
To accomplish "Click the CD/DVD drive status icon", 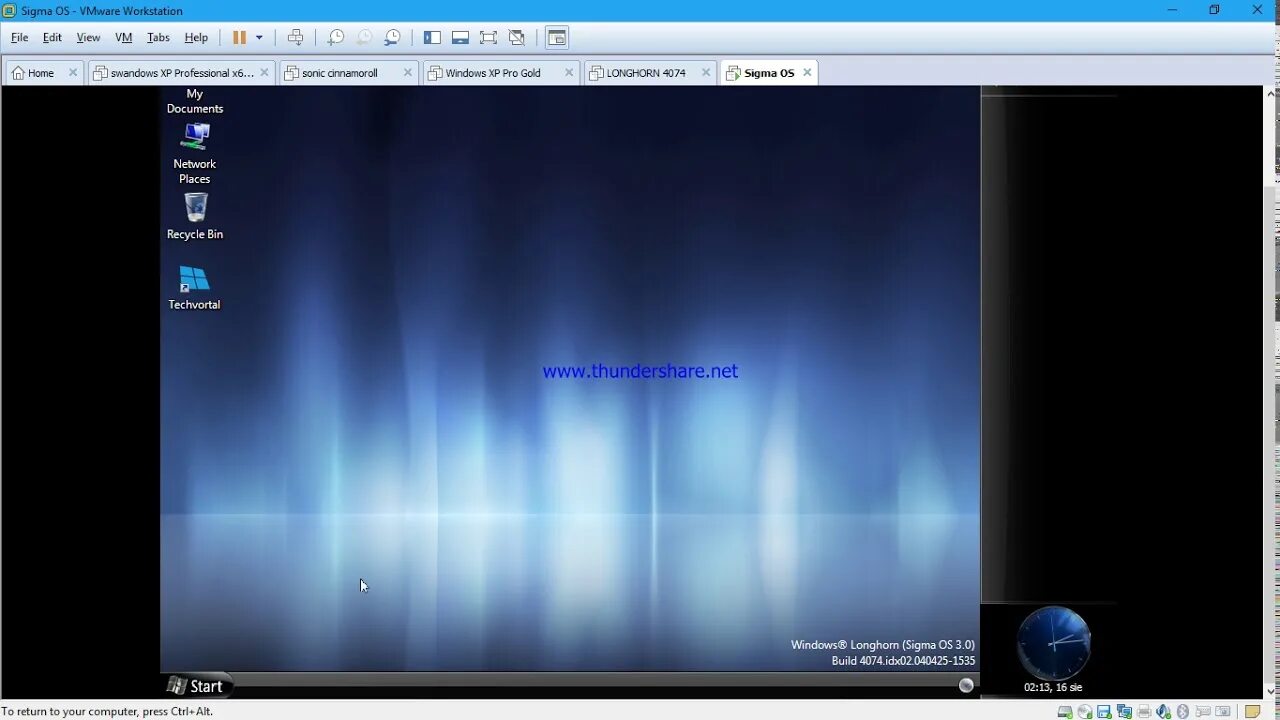I will (1085, 711).
